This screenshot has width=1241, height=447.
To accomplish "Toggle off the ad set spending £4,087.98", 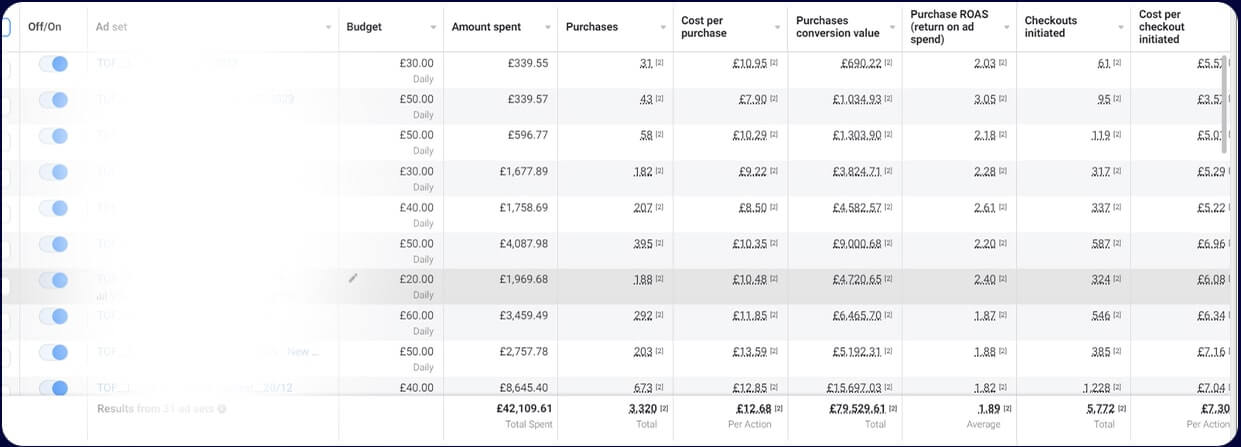I will 54,244.
